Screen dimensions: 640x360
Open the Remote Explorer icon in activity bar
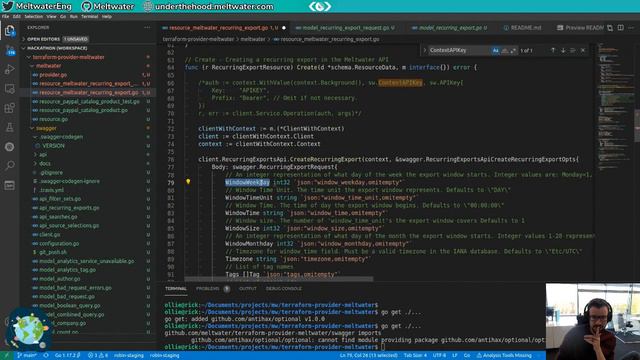coord(9,89)
